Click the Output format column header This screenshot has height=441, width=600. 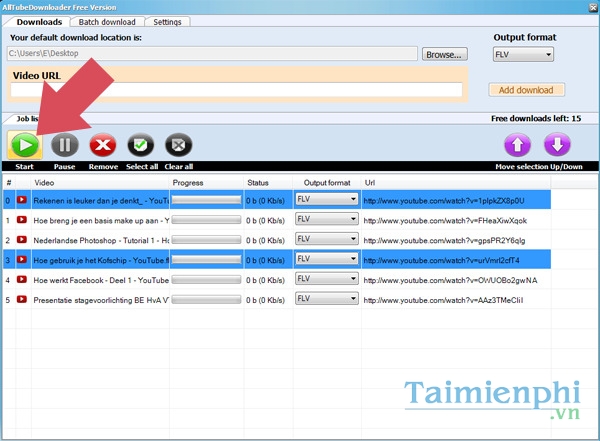pyautogui.click(x=327, y=183)
